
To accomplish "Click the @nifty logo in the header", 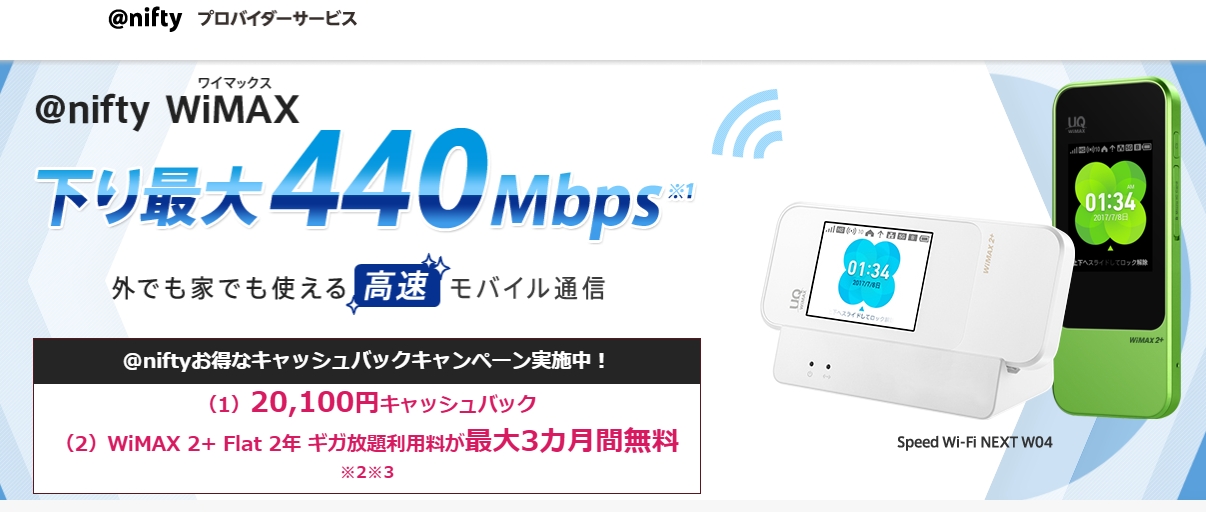I will click(145, 19).
